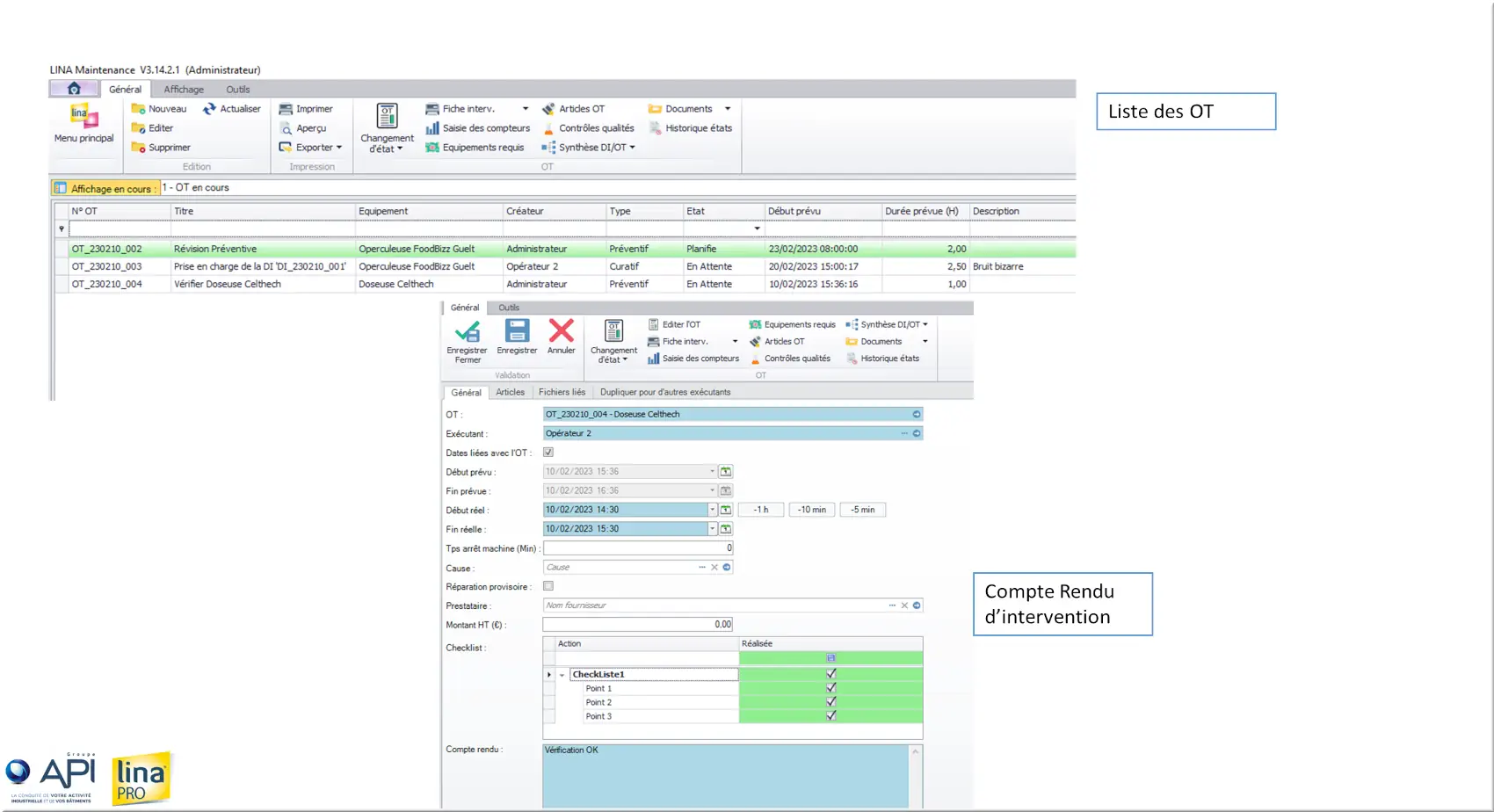Open Historique états in OT list ribbon
This screenshot has height=812, width=1494.
690,128
